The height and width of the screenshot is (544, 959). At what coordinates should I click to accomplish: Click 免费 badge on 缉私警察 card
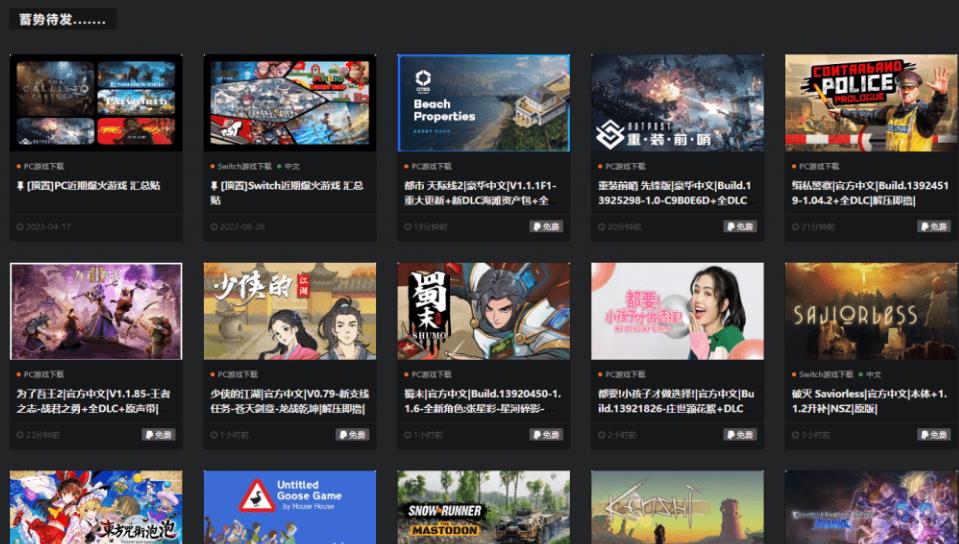point(934,226)
